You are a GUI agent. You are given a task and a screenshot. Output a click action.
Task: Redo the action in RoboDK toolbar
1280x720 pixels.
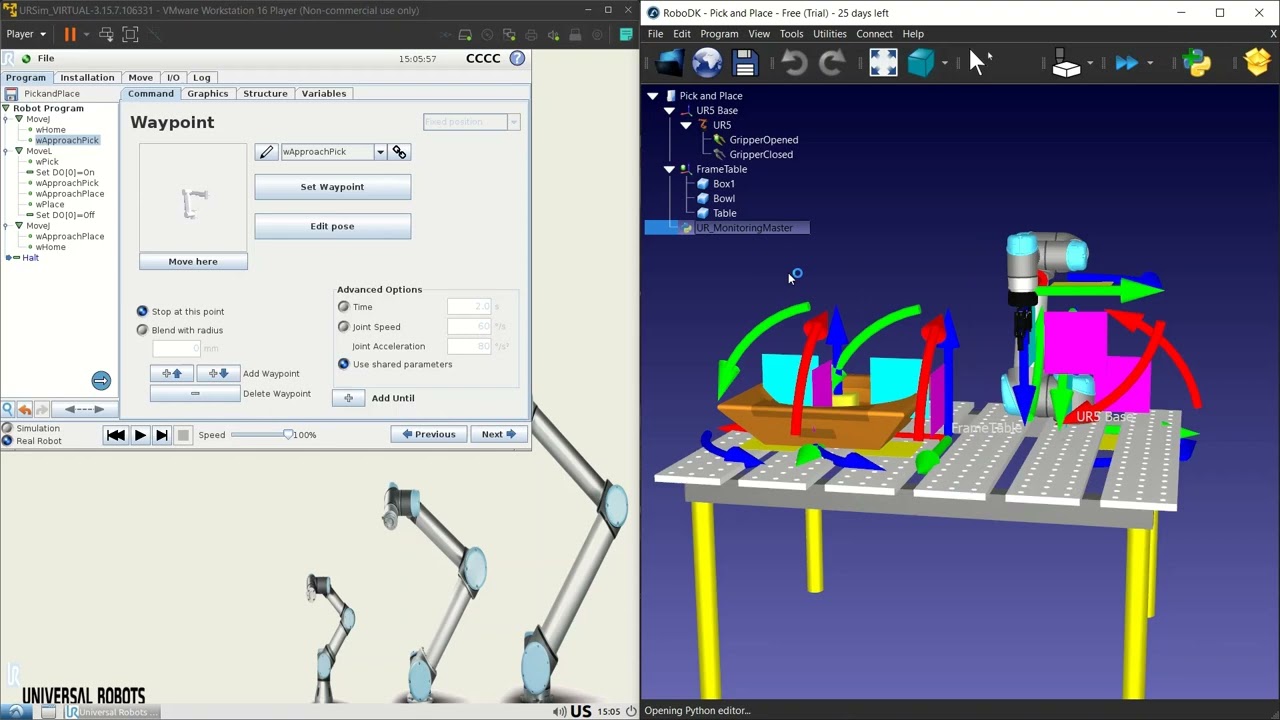(832, 63)
